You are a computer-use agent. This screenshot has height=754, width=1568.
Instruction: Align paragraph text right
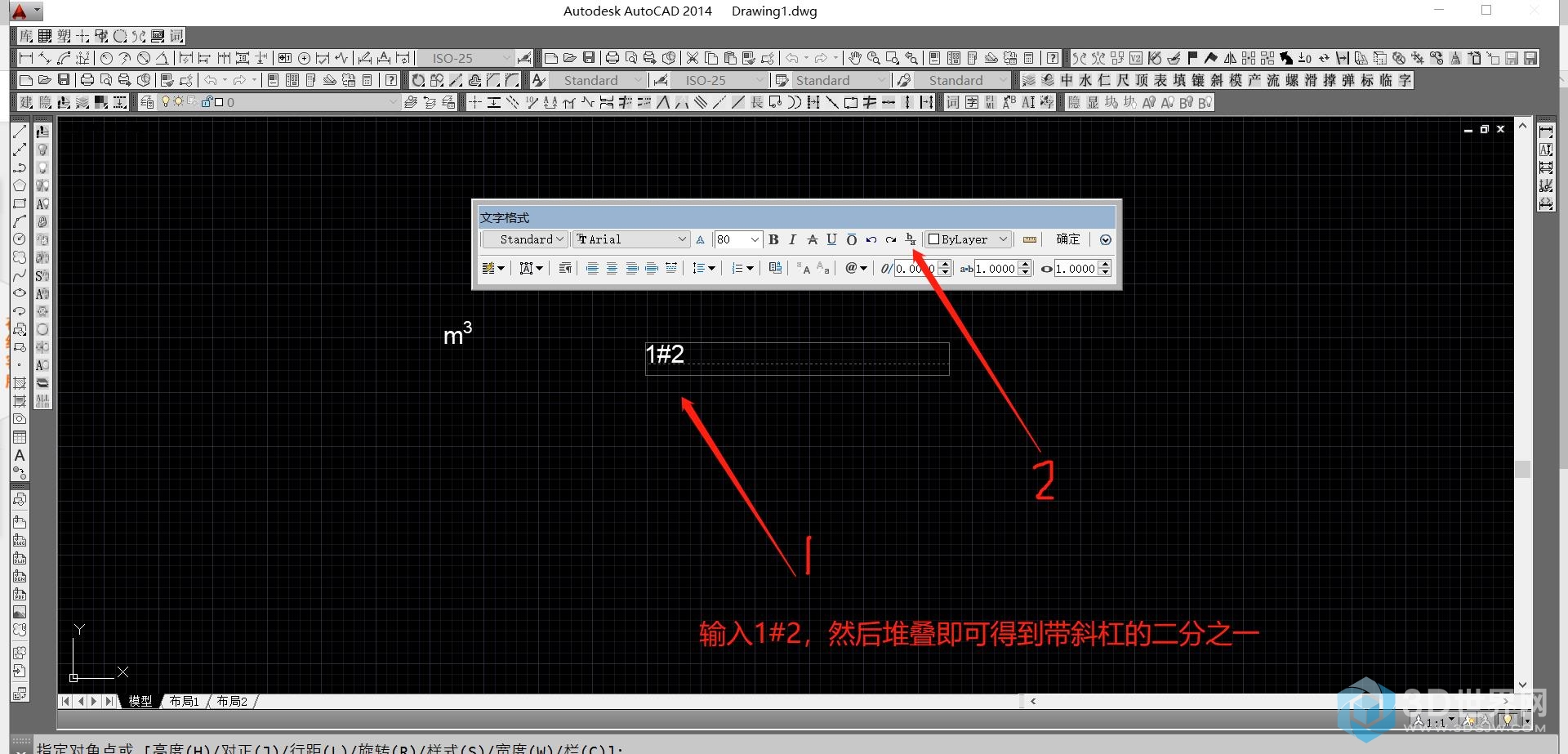pos(632,268)
